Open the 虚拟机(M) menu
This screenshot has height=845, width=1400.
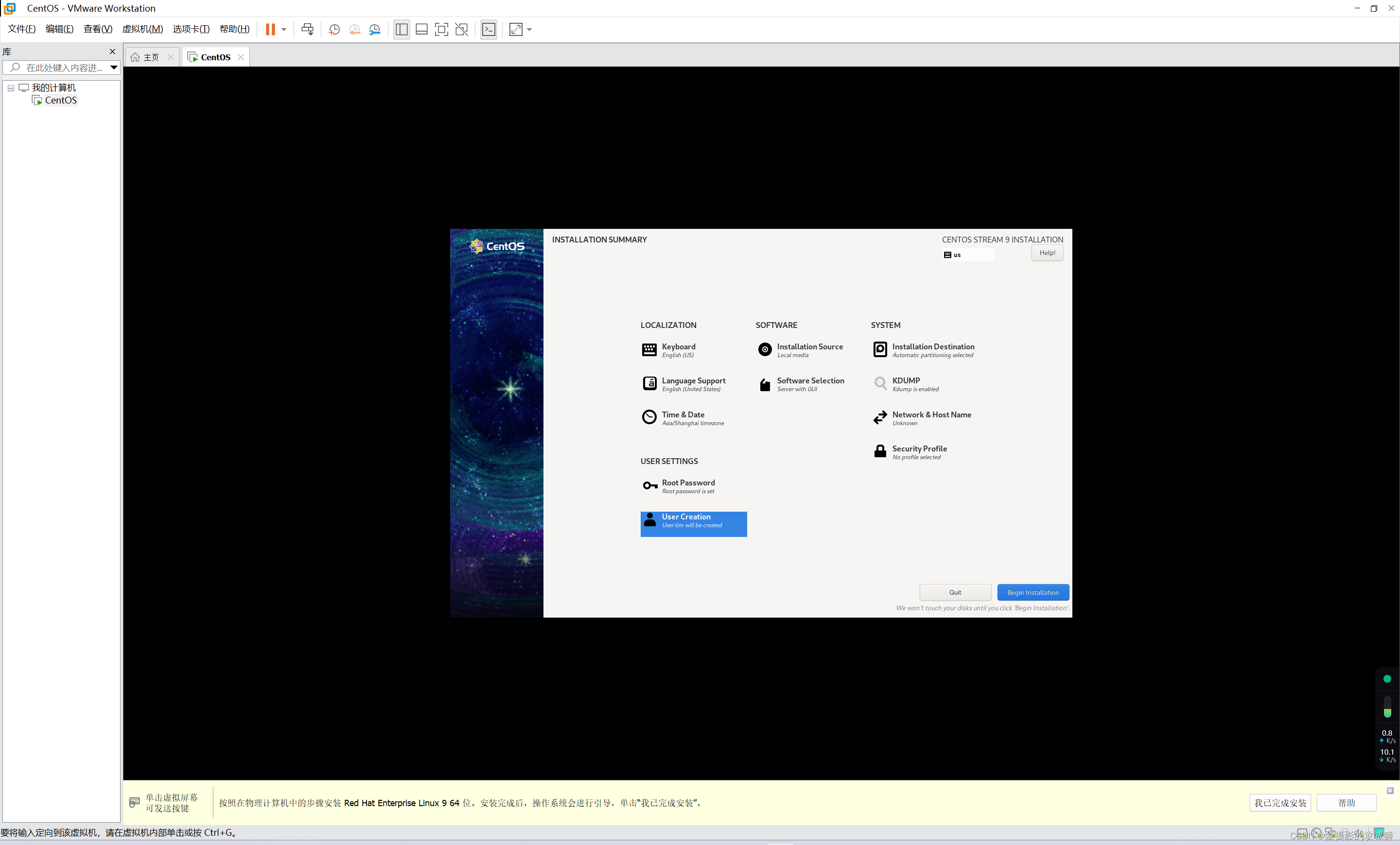point(142,29)
